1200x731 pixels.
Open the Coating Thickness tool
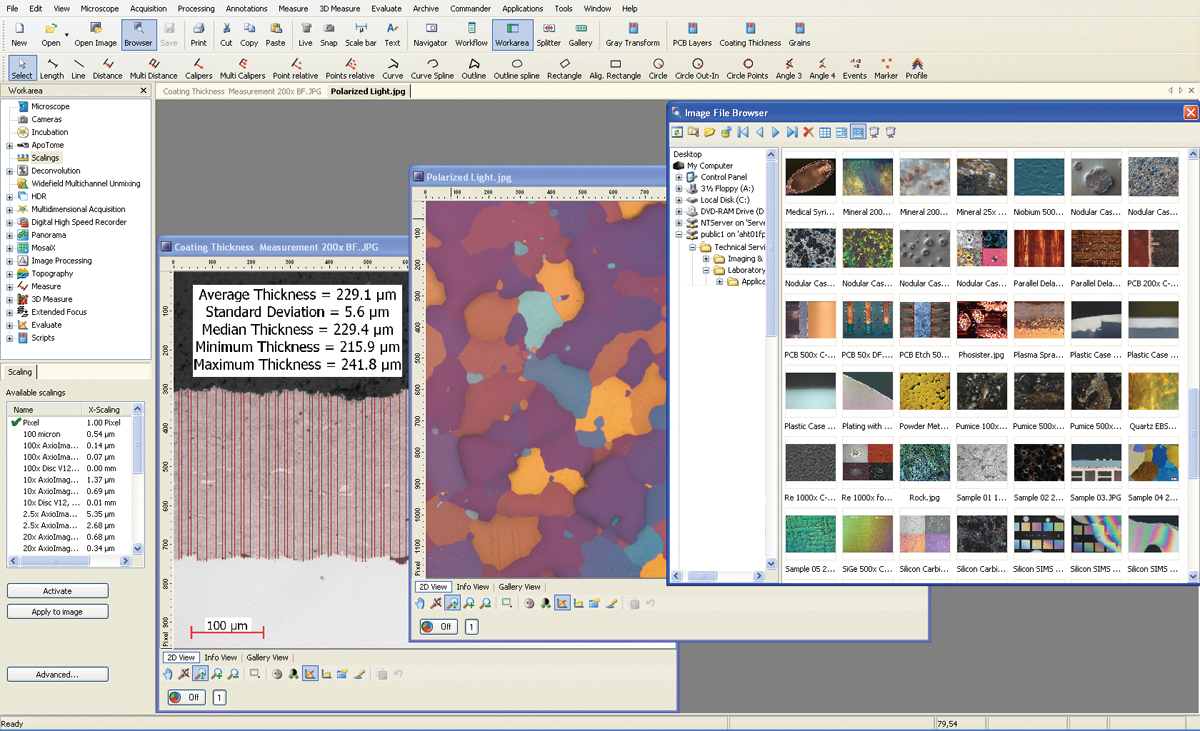pyautogui.click(x=749, y=29)
